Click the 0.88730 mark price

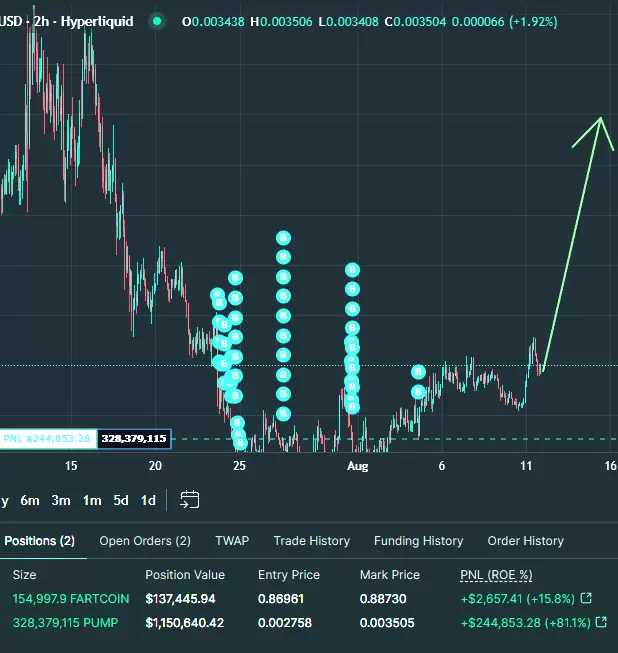pos(383,598)
